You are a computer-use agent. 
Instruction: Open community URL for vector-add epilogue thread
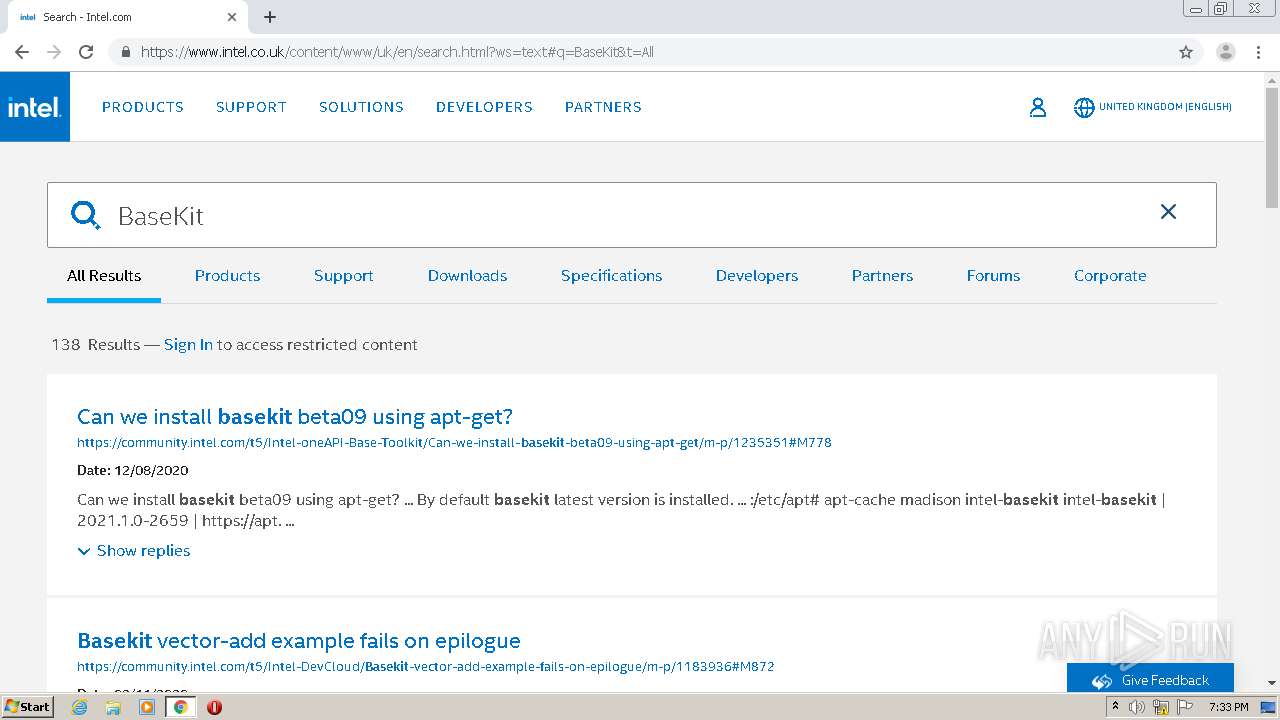point(426,666)
